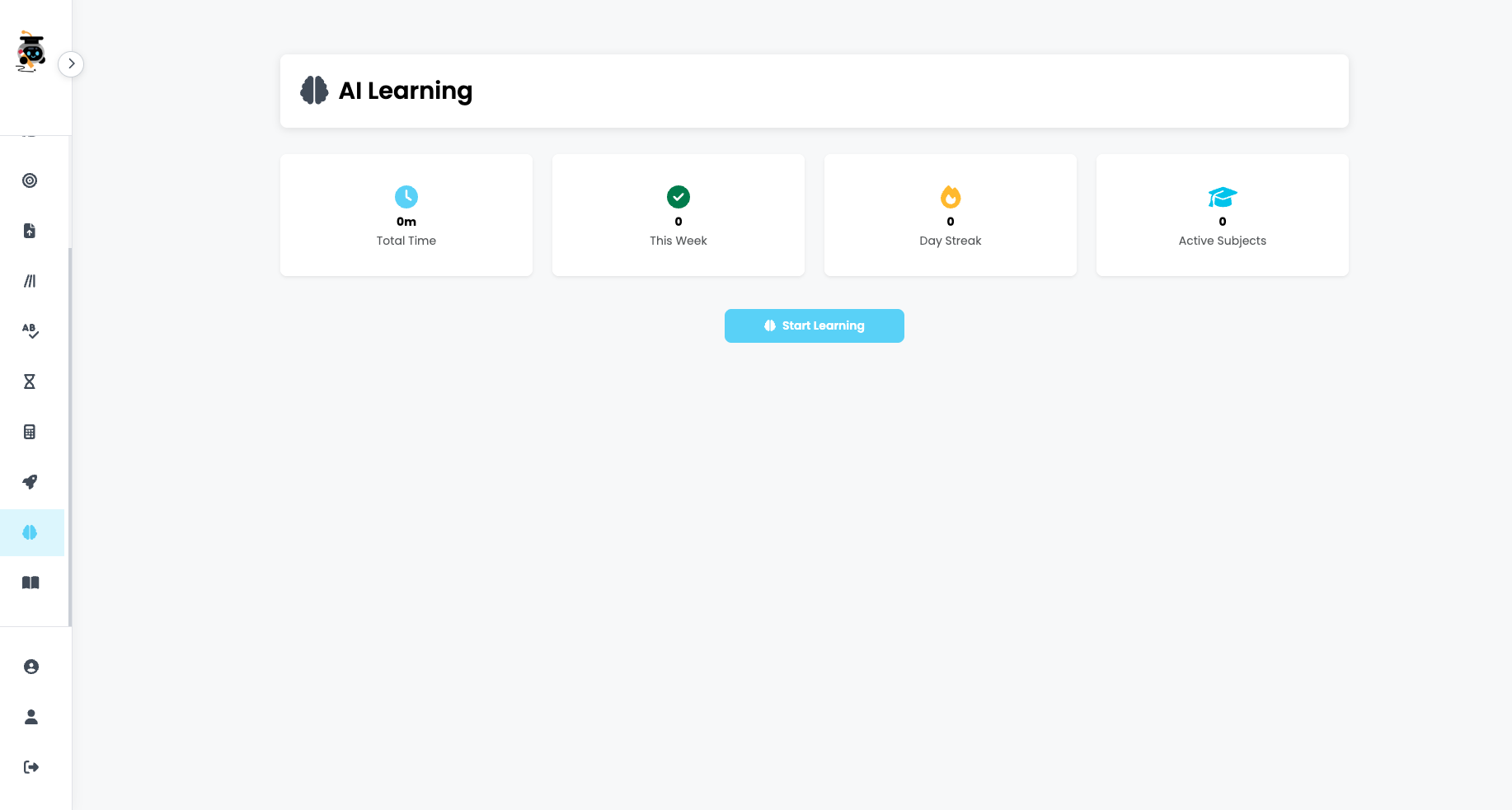Open the grammar check (AB) tool
Screen dimensions: 1512x810
coord(31,331)
